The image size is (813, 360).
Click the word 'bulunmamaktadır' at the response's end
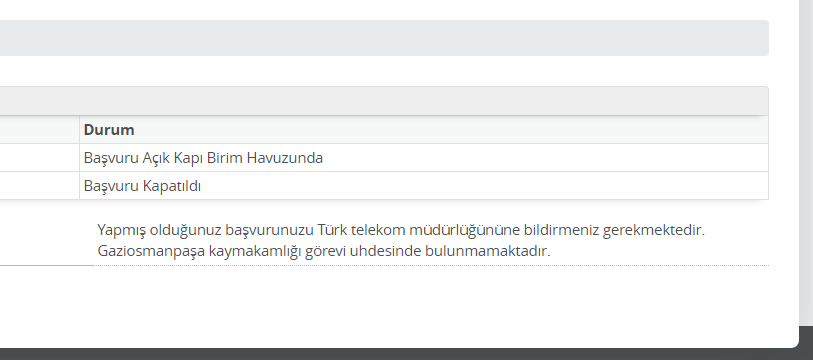pos(487,251)
